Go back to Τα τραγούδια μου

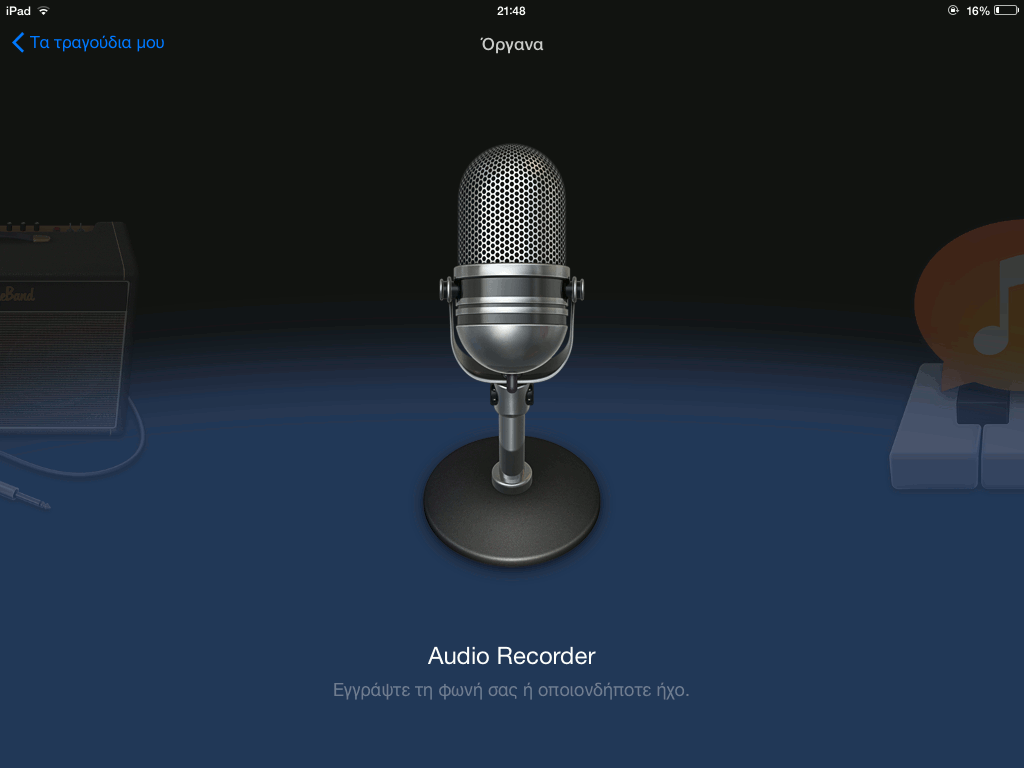88,42
